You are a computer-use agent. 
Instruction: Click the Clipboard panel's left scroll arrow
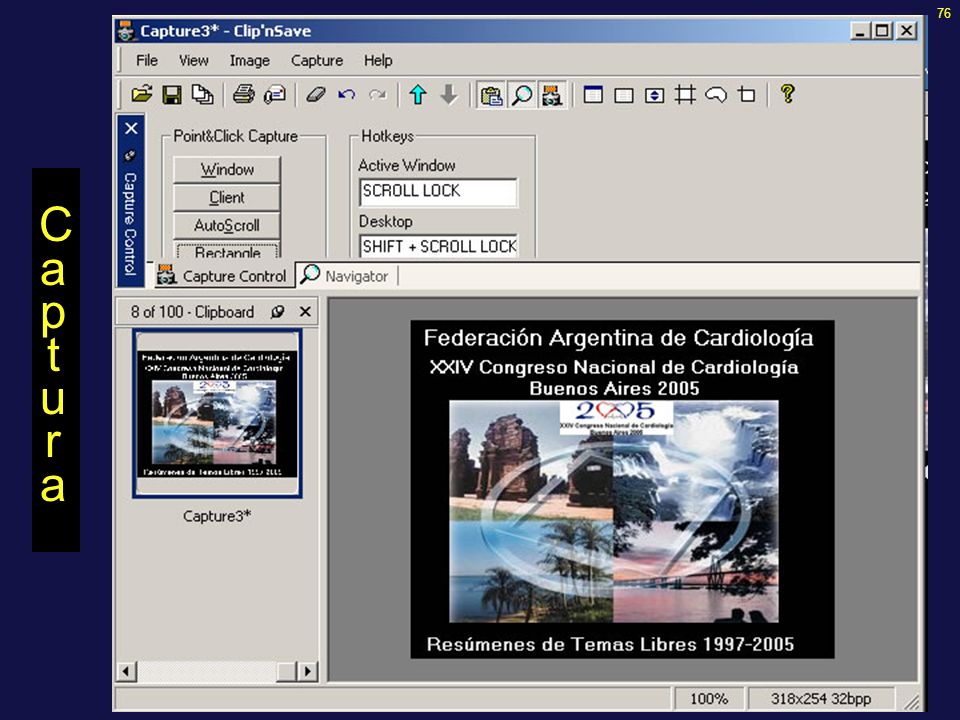[x=126, y=671]
